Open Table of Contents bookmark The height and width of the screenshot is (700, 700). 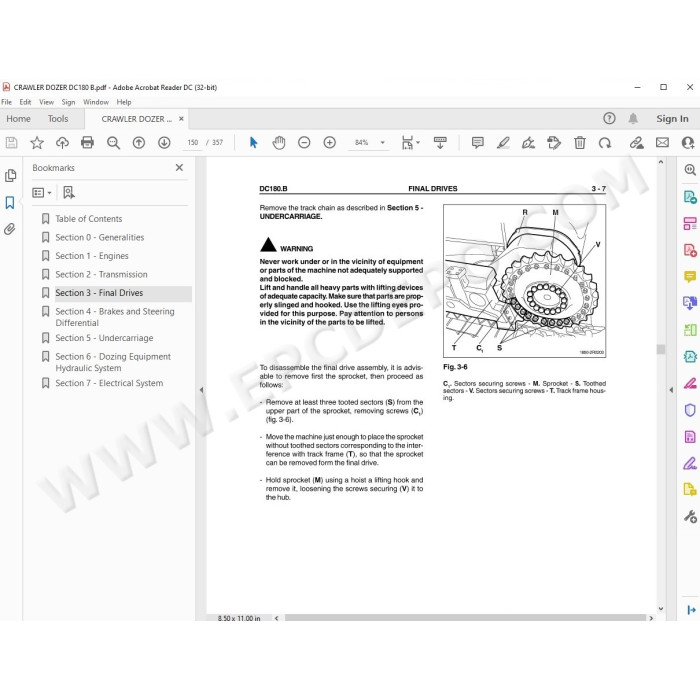pos(88,219)
